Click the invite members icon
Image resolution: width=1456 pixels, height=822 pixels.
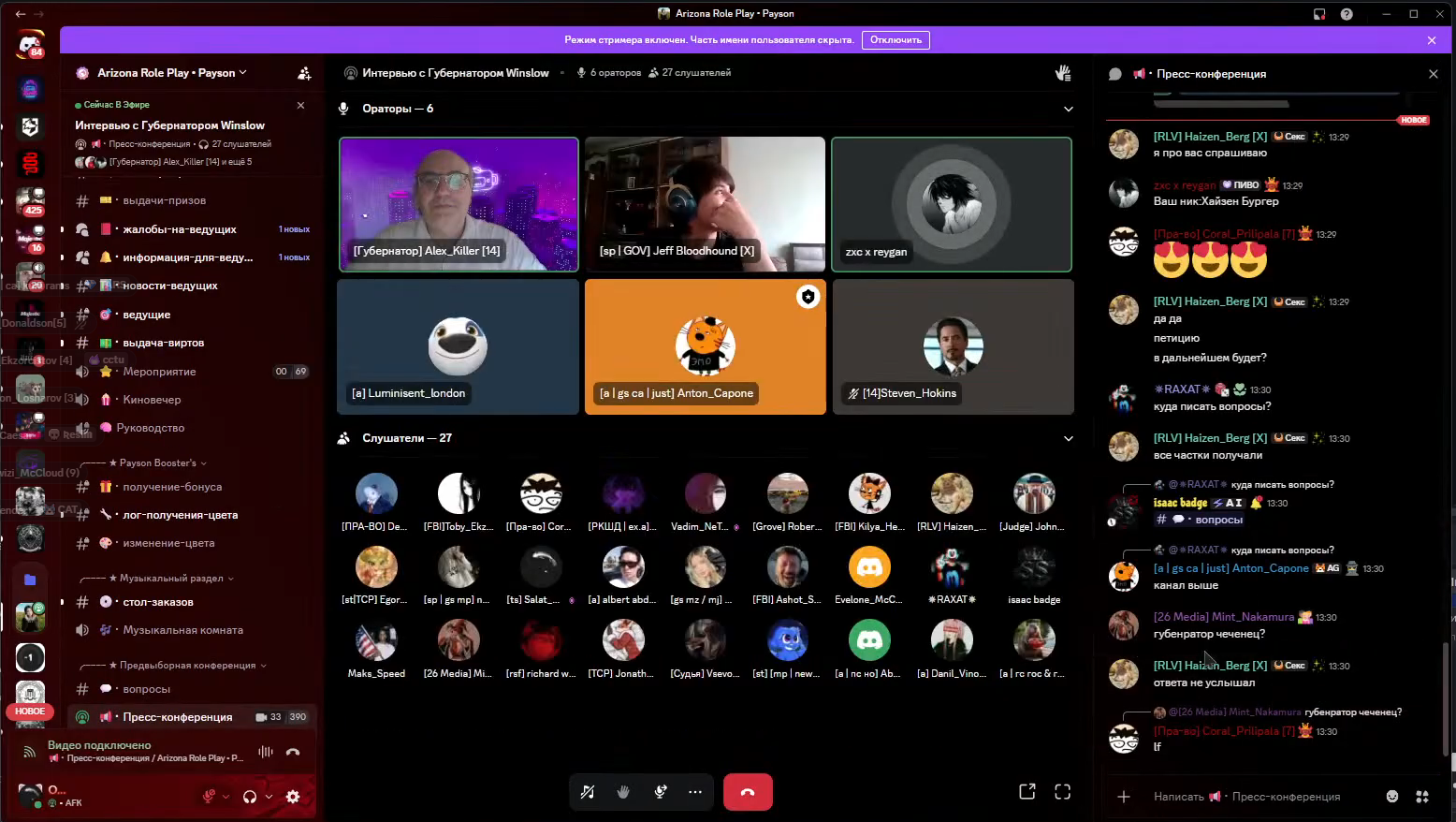(x=304, y=73)
